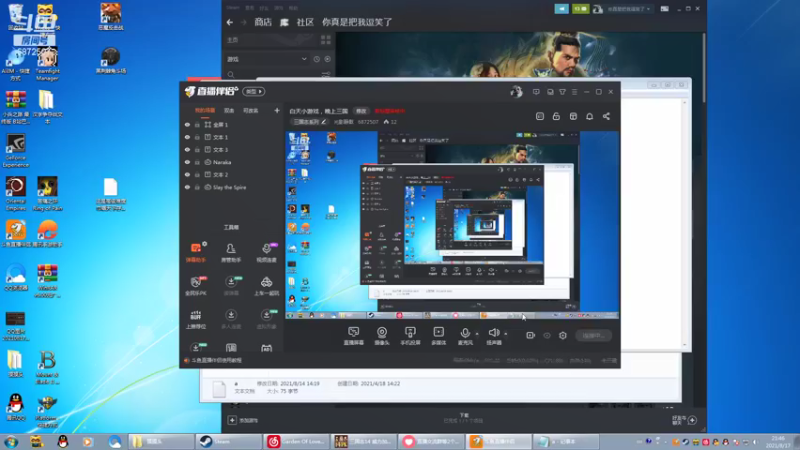
Task: Click the stream preview thumbnail
Action: [452, 225]
